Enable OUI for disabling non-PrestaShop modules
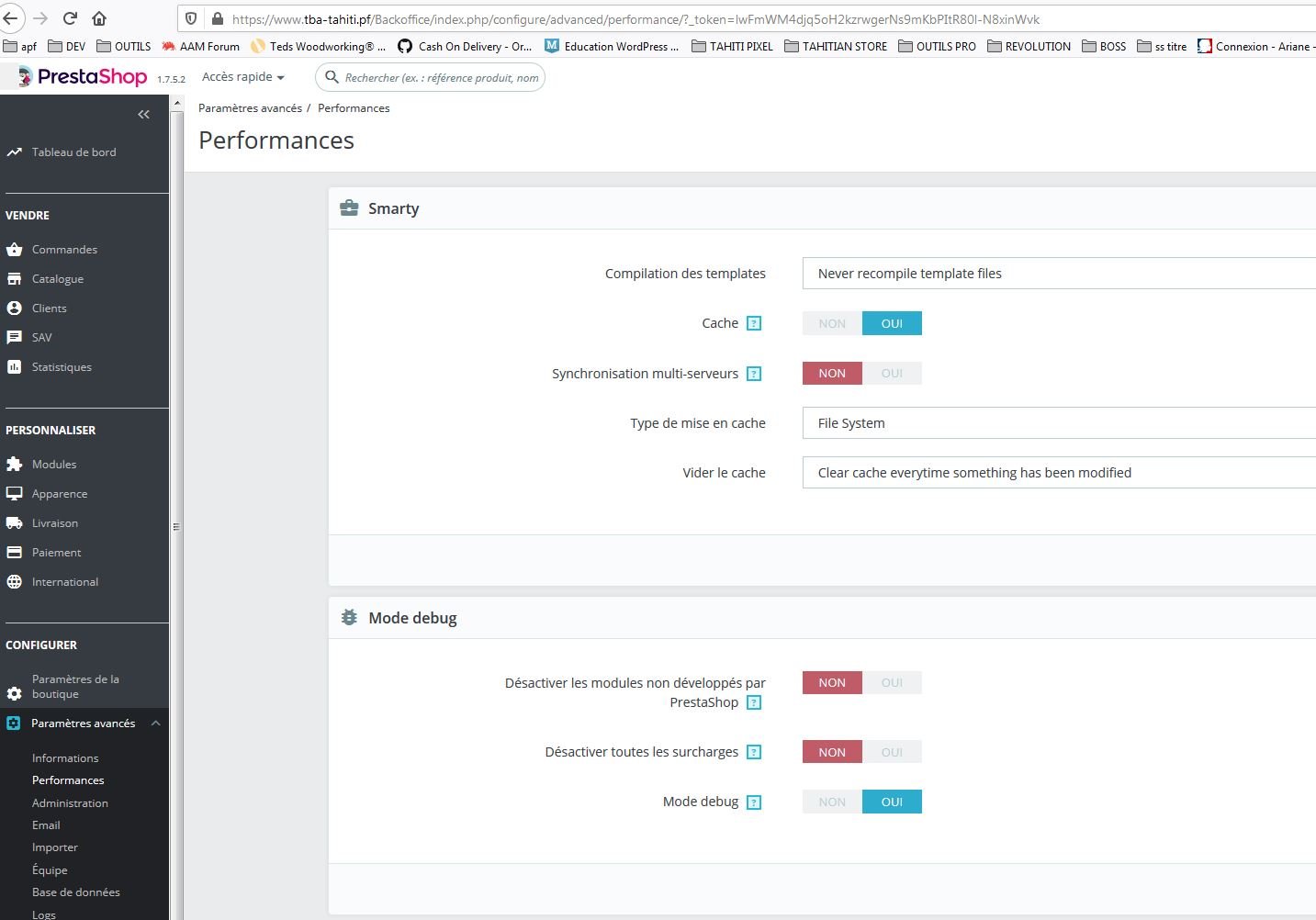 click(x=892, y=682)
